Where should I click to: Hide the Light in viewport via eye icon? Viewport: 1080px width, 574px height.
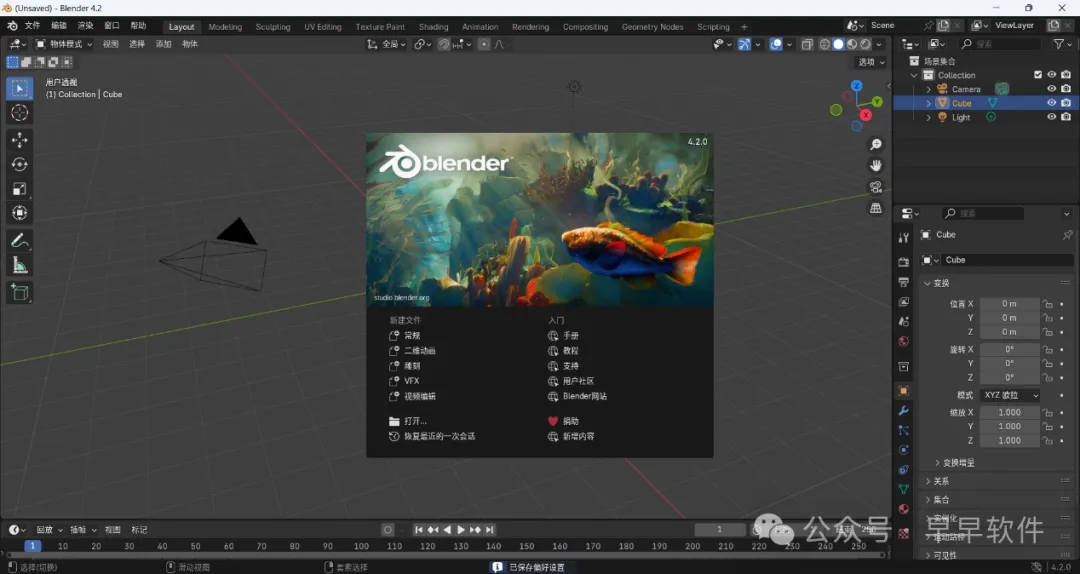tap(1051, 117)
